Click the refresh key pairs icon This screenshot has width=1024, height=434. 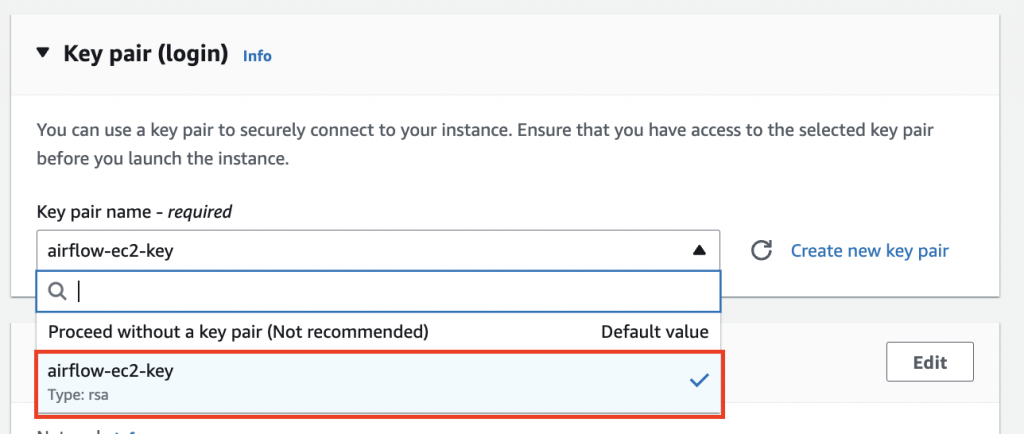click(761, 250)
